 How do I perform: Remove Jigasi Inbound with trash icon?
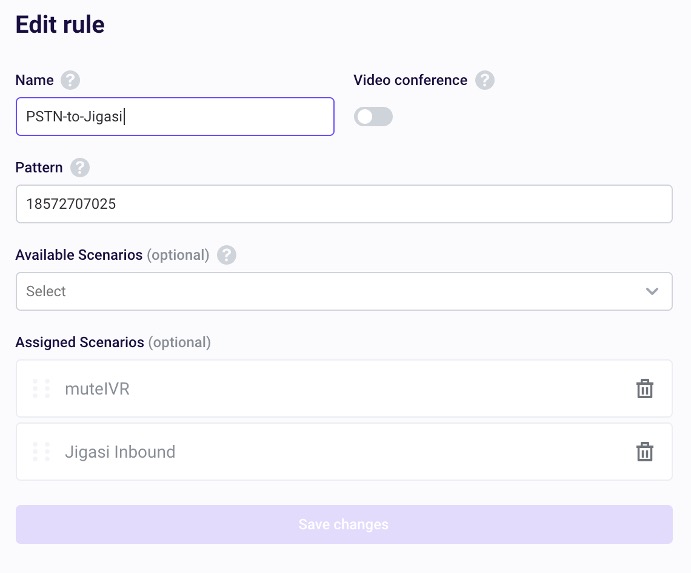(x=644, y=451)
